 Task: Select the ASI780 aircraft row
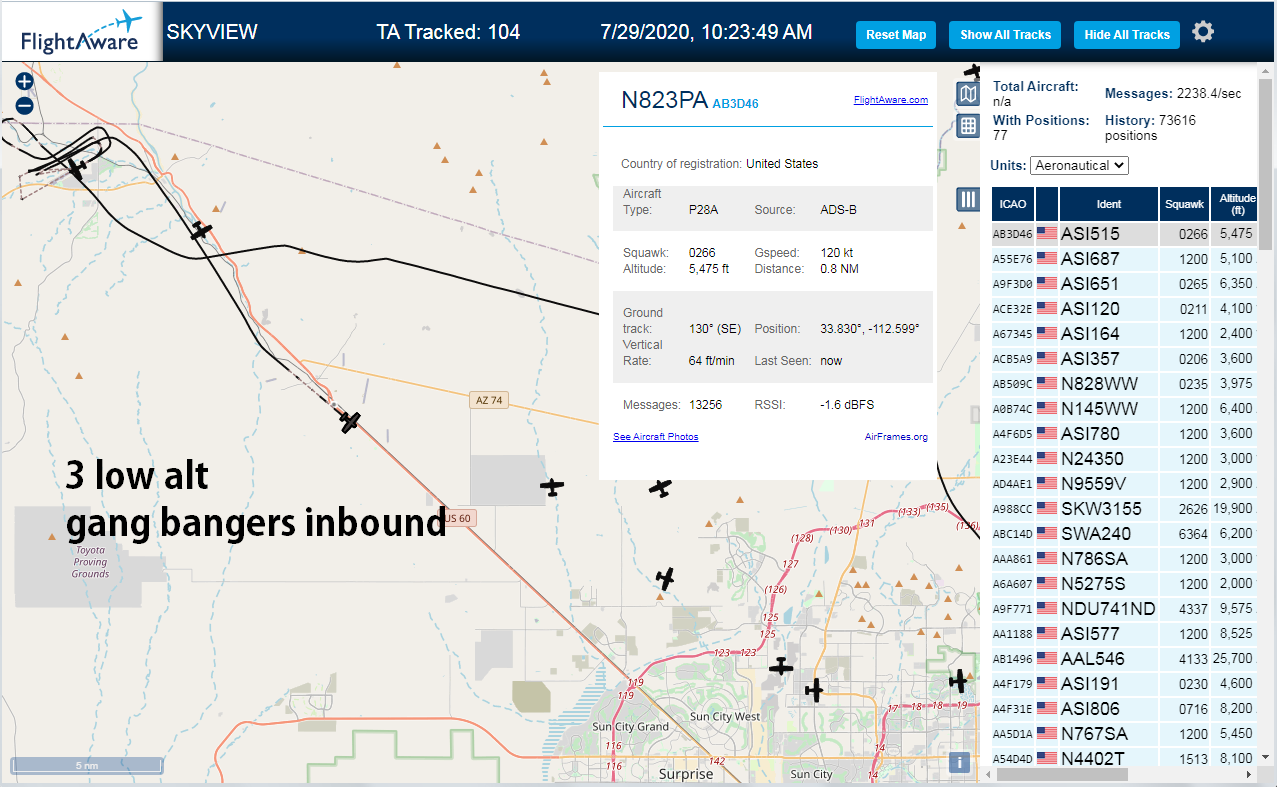pyautogui.click(x=1124, y=434)
